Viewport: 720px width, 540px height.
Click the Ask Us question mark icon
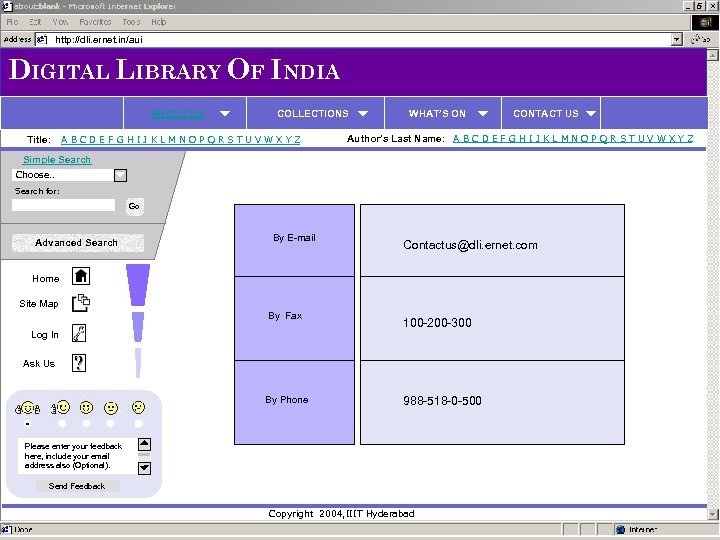coord(79,363)
